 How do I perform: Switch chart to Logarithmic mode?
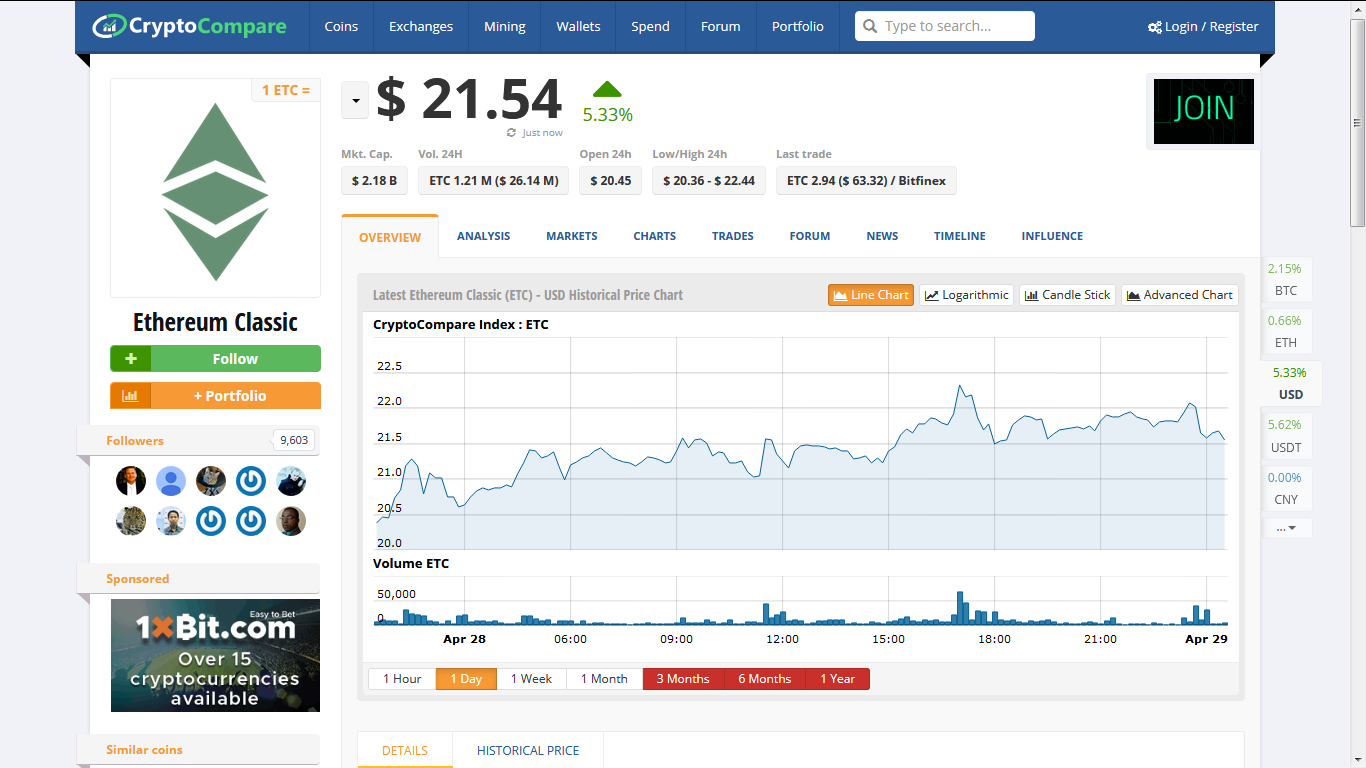click(966, 295)
